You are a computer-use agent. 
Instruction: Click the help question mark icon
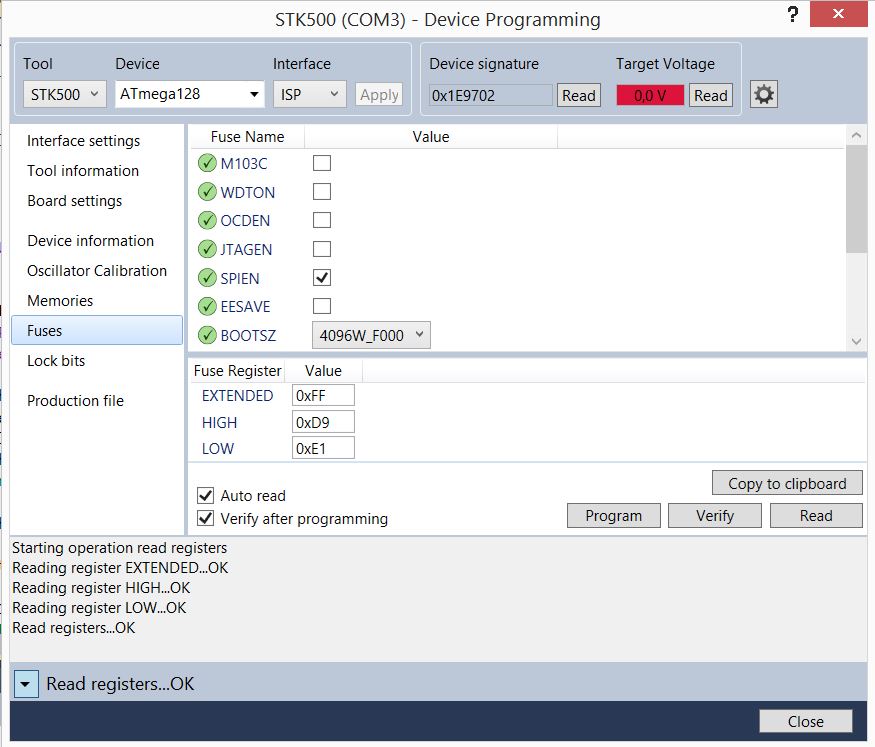point(792,14)
